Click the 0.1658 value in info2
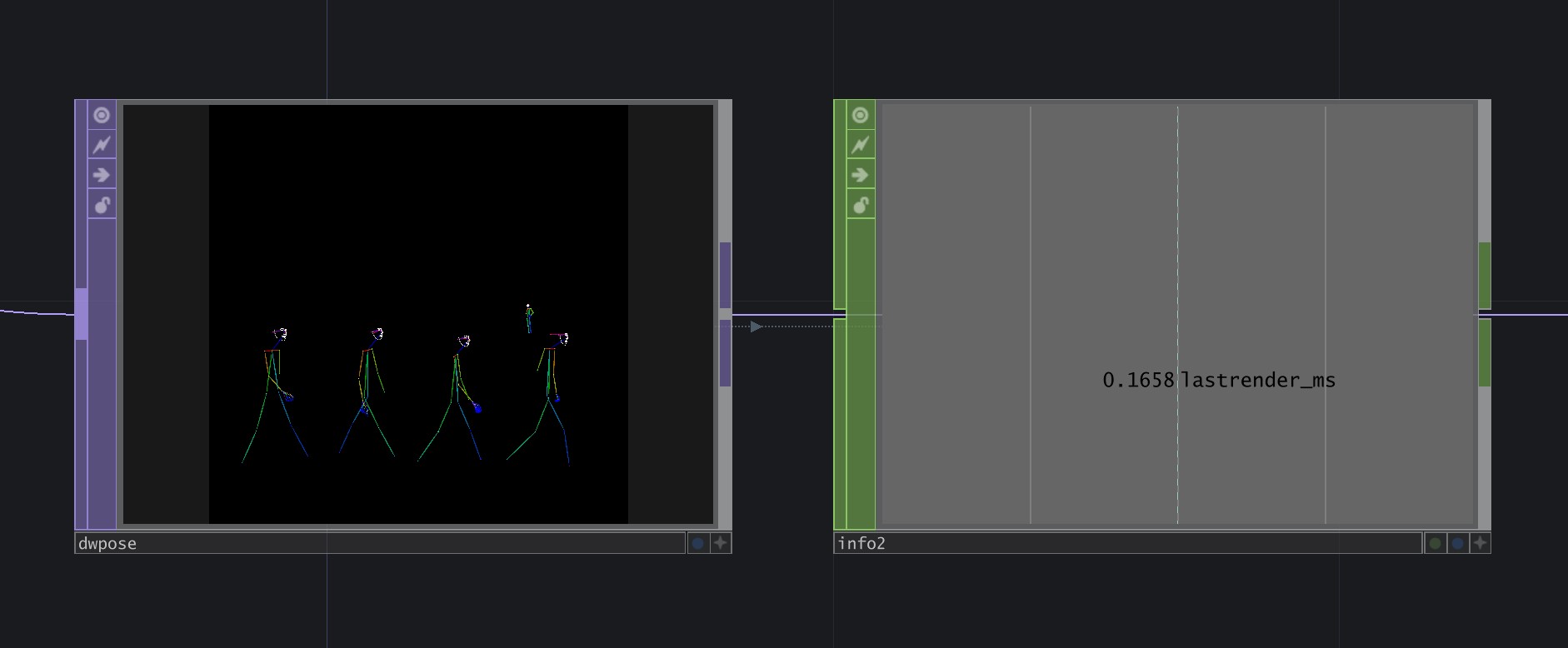Viewport: 1568px width, 648px height. click(x=1138, y=380)
